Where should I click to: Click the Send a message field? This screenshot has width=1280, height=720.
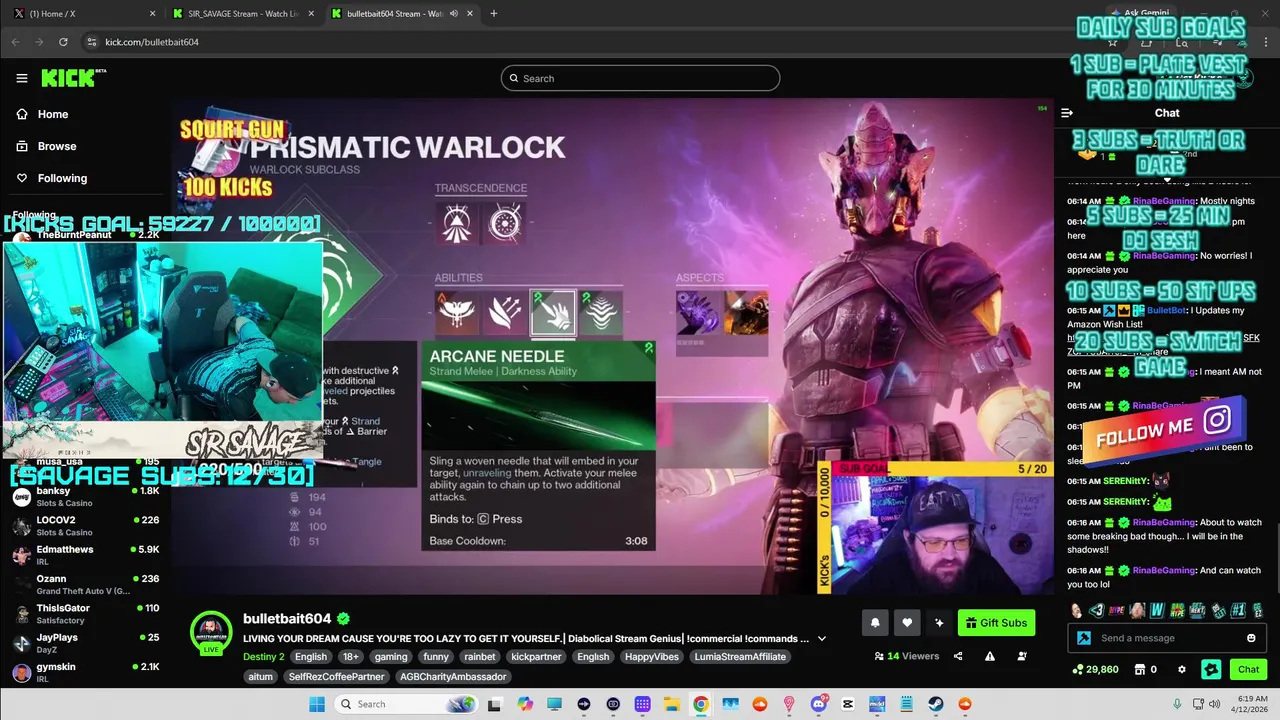click(1167, 638)
